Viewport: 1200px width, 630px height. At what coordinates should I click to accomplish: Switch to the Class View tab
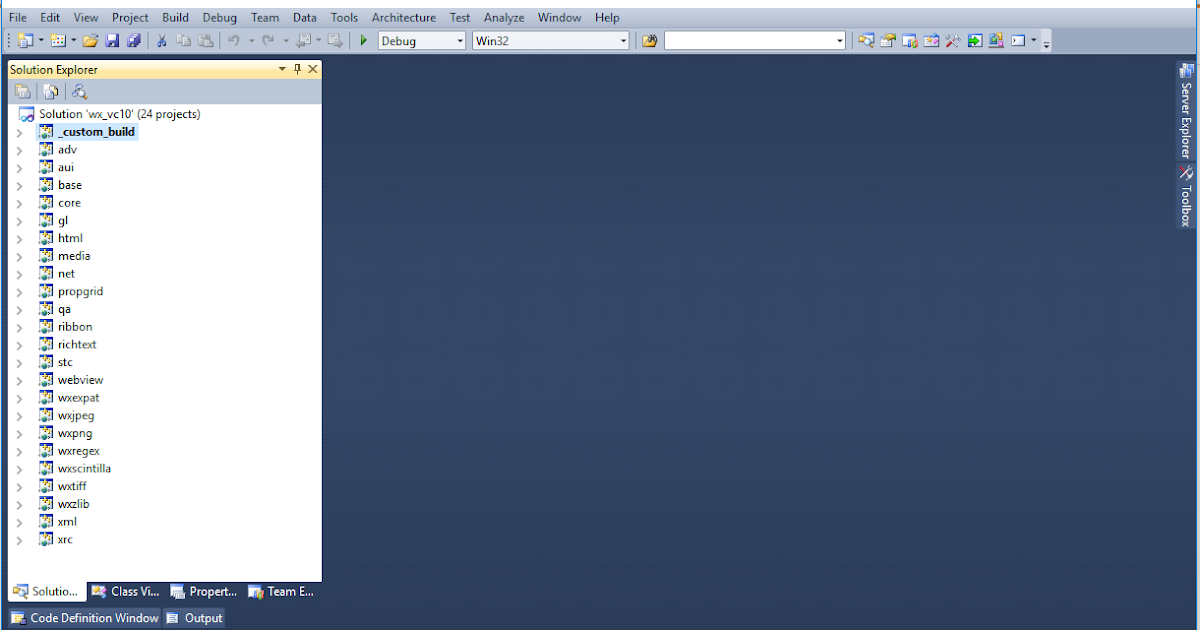pyautogui.click(x=125, y=591)
